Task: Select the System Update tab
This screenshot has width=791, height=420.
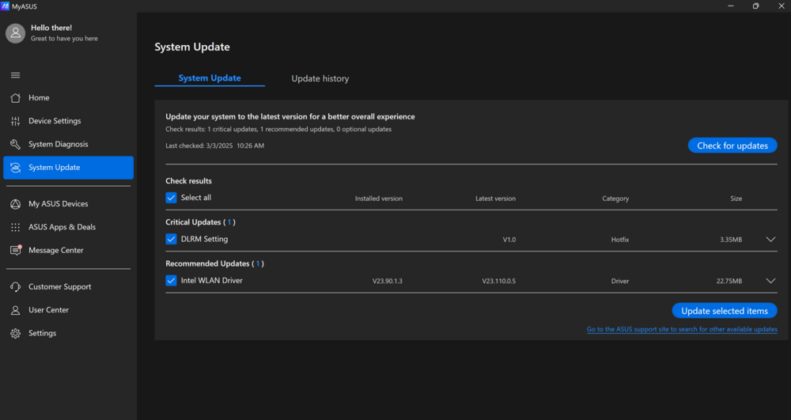Action: 209,78
